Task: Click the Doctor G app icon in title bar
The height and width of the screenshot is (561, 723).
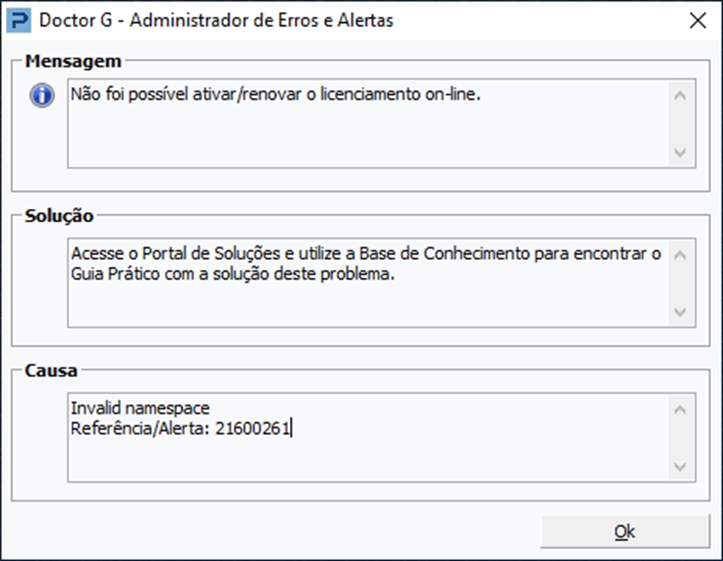Action: click(x=19, y=21)
